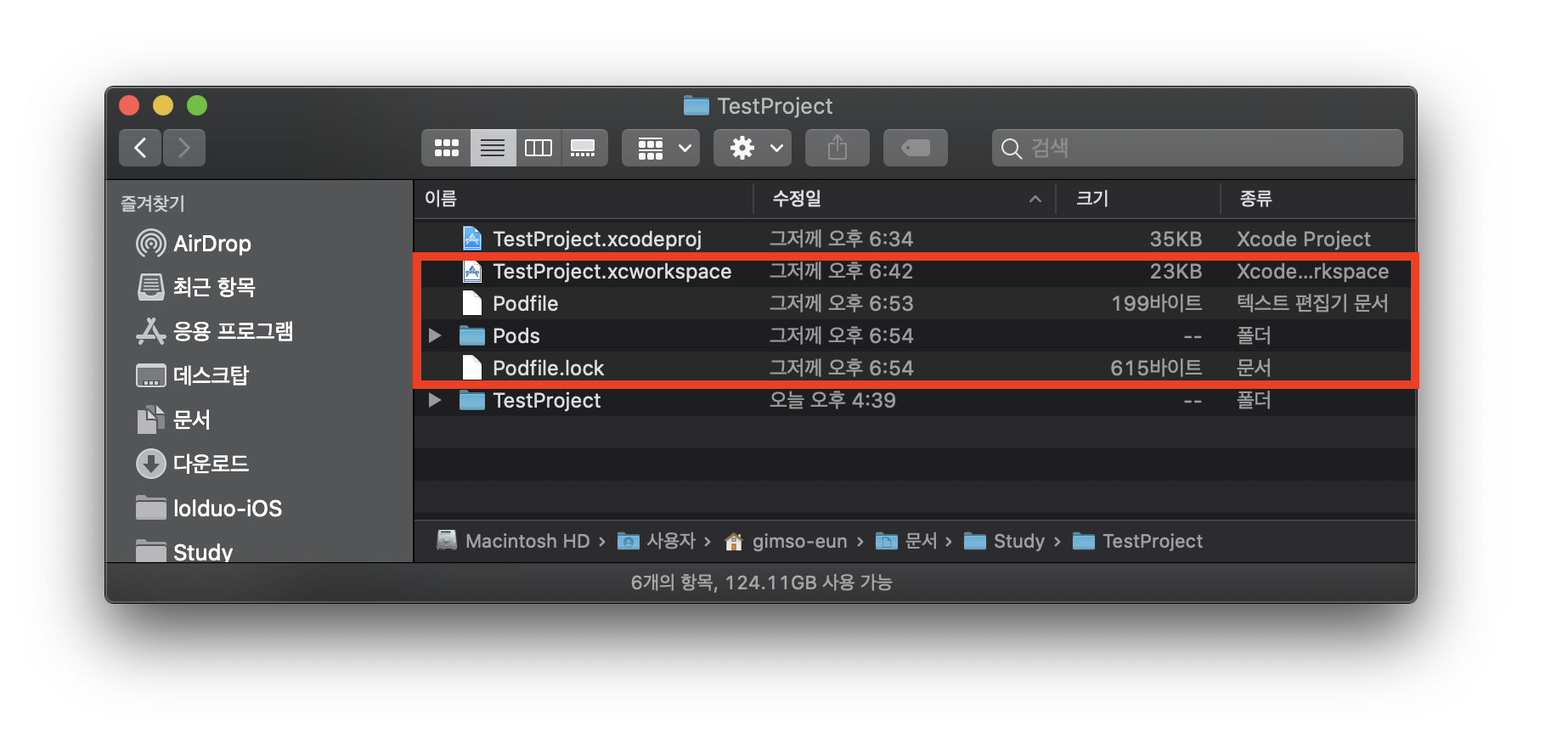Image resolution: width=1568 pixels, height=732 pixels.
Task: Click the Podfile.lock file name
Action: tap(548, 369)
